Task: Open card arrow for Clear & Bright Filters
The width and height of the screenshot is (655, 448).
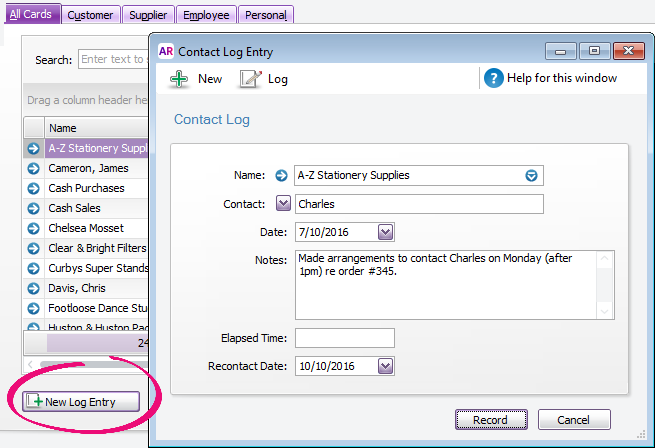Action: pos(33,248)
